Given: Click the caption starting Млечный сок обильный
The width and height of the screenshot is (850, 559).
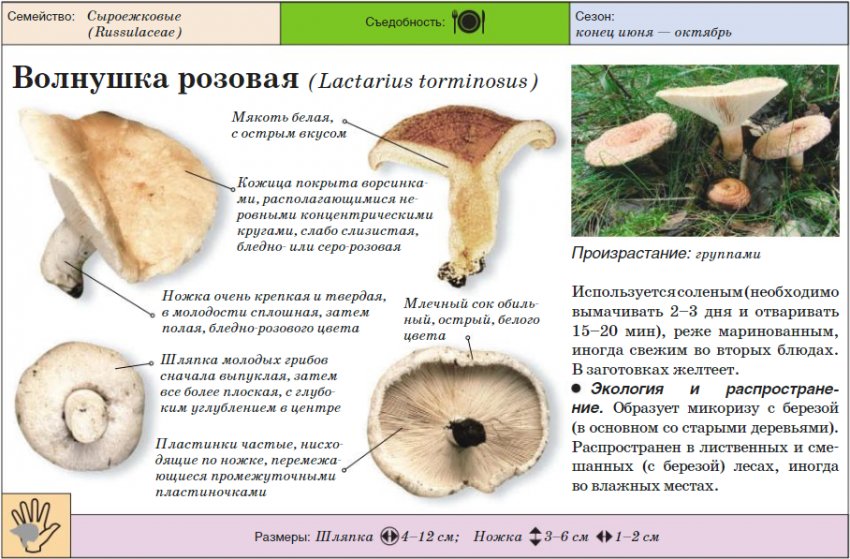Looking at the screenshot, I should point(472,319).
